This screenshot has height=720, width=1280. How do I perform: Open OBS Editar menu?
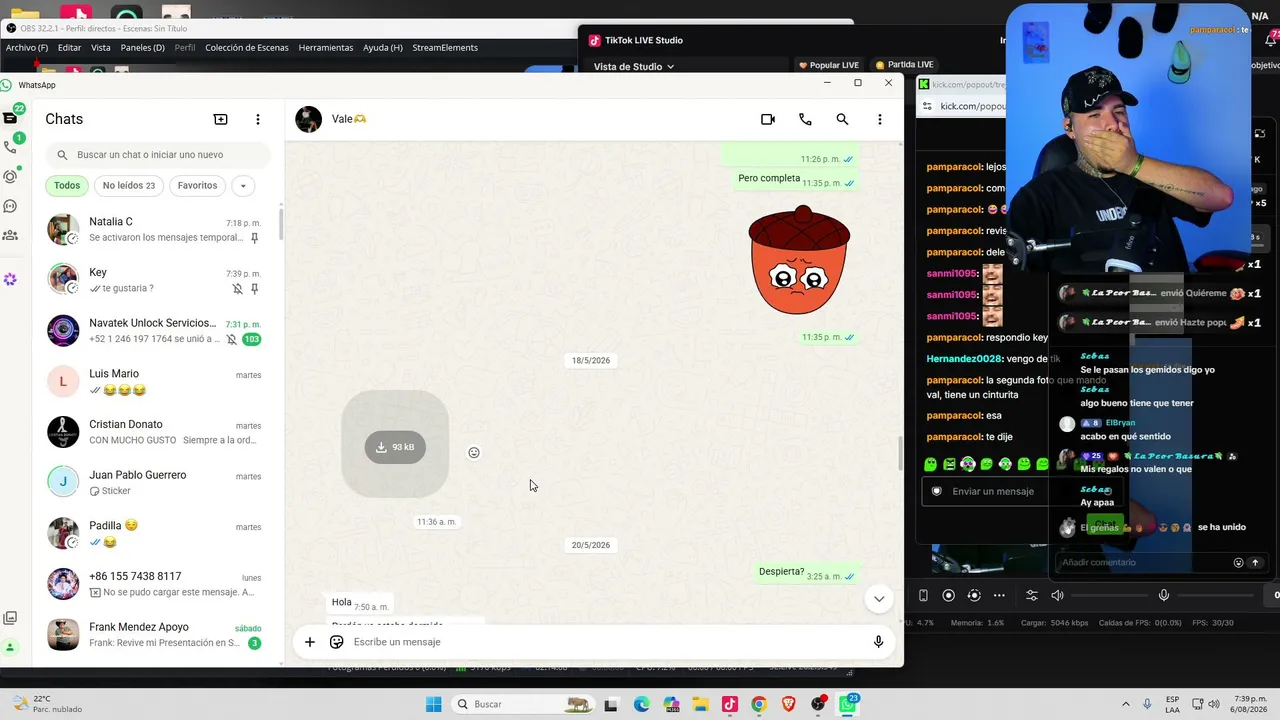click(x=69, y=48)
